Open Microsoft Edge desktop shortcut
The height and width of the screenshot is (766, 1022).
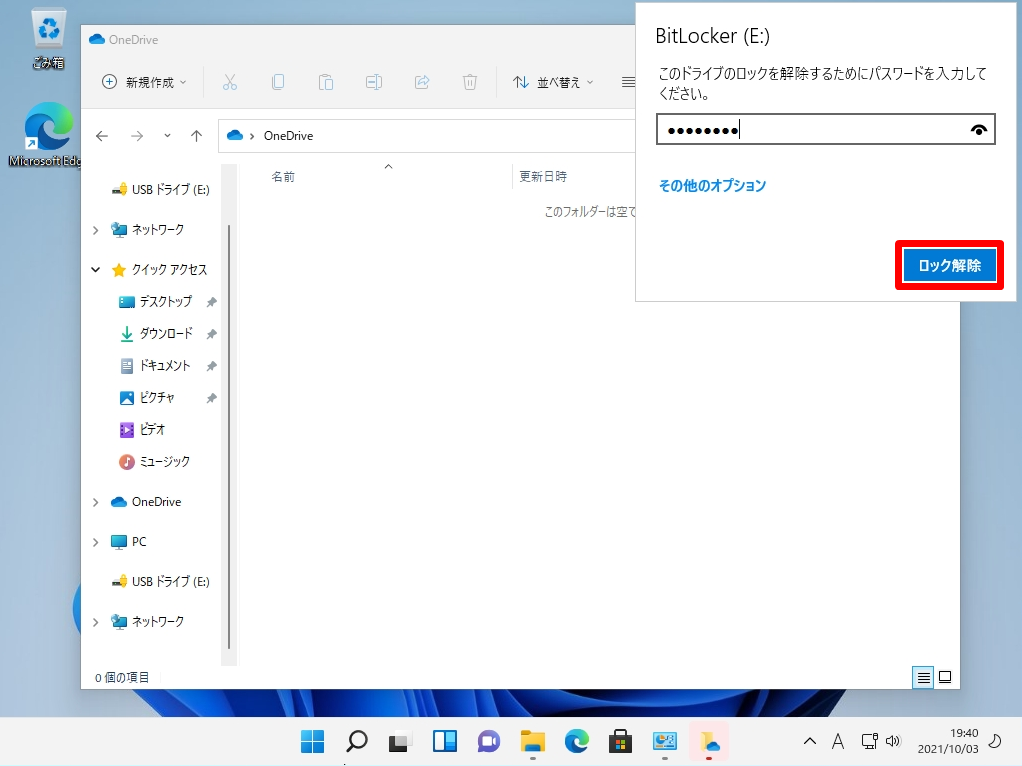(46, 135)
